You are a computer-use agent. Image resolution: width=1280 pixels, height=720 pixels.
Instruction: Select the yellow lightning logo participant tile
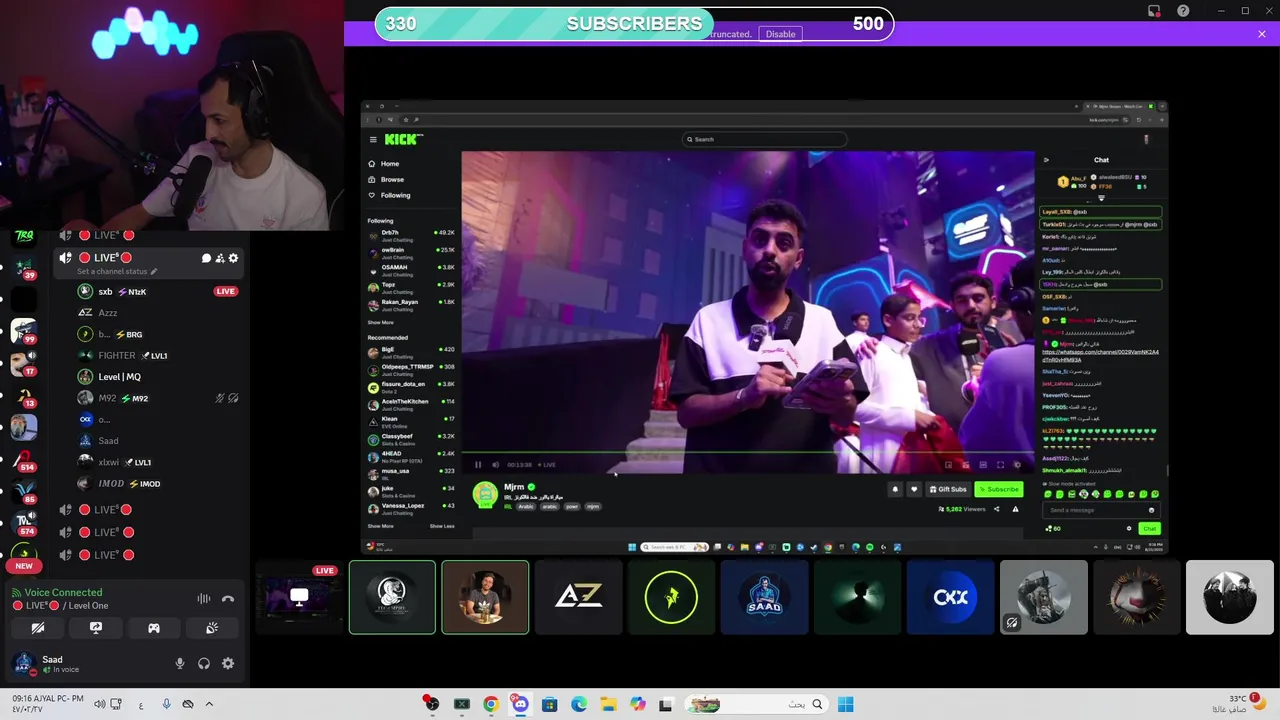pyautogui.click(x=671, y=598)
